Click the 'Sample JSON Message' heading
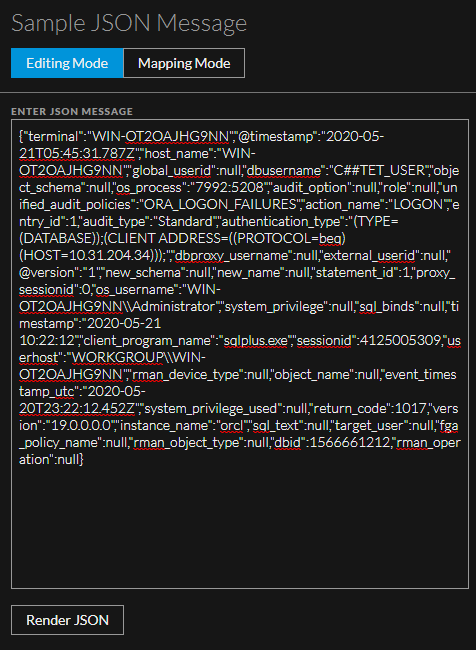 (x=129, y=23)
